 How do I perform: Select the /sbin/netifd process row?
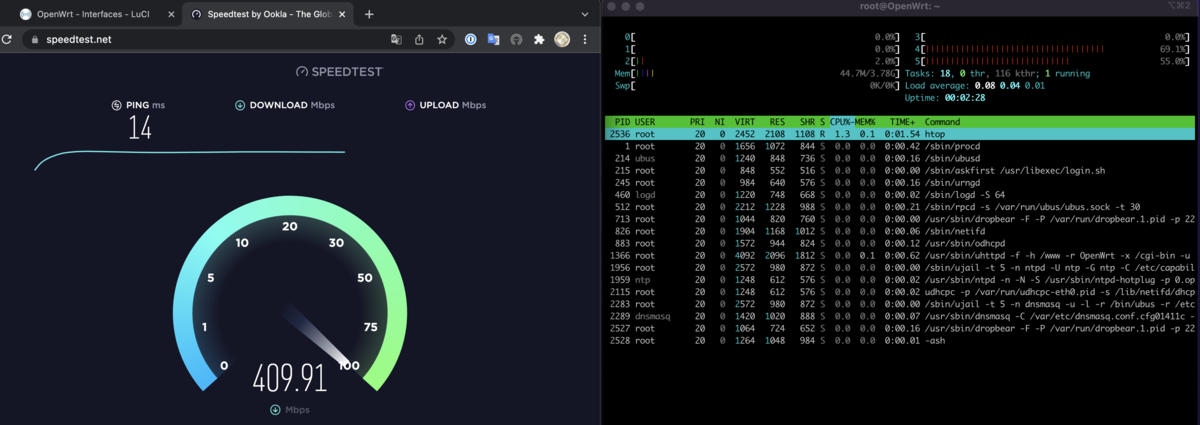[x=900, y=231]
